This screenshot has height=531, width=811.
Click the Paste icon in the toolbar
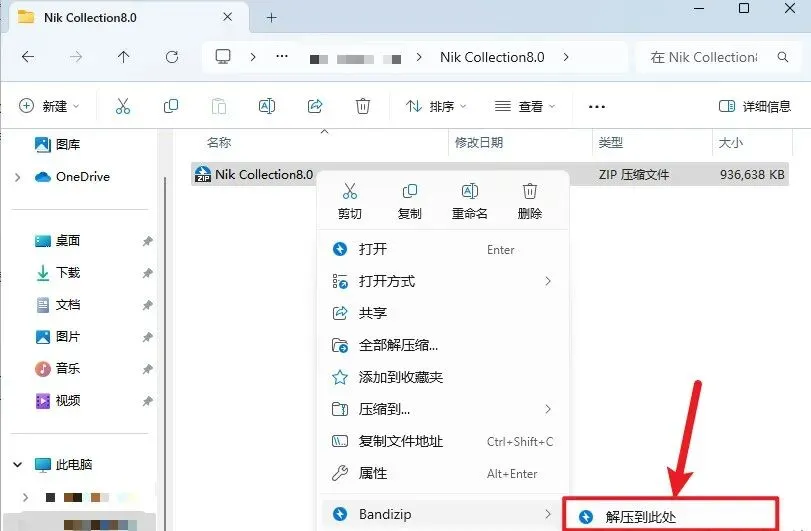(x=219, y=106)
